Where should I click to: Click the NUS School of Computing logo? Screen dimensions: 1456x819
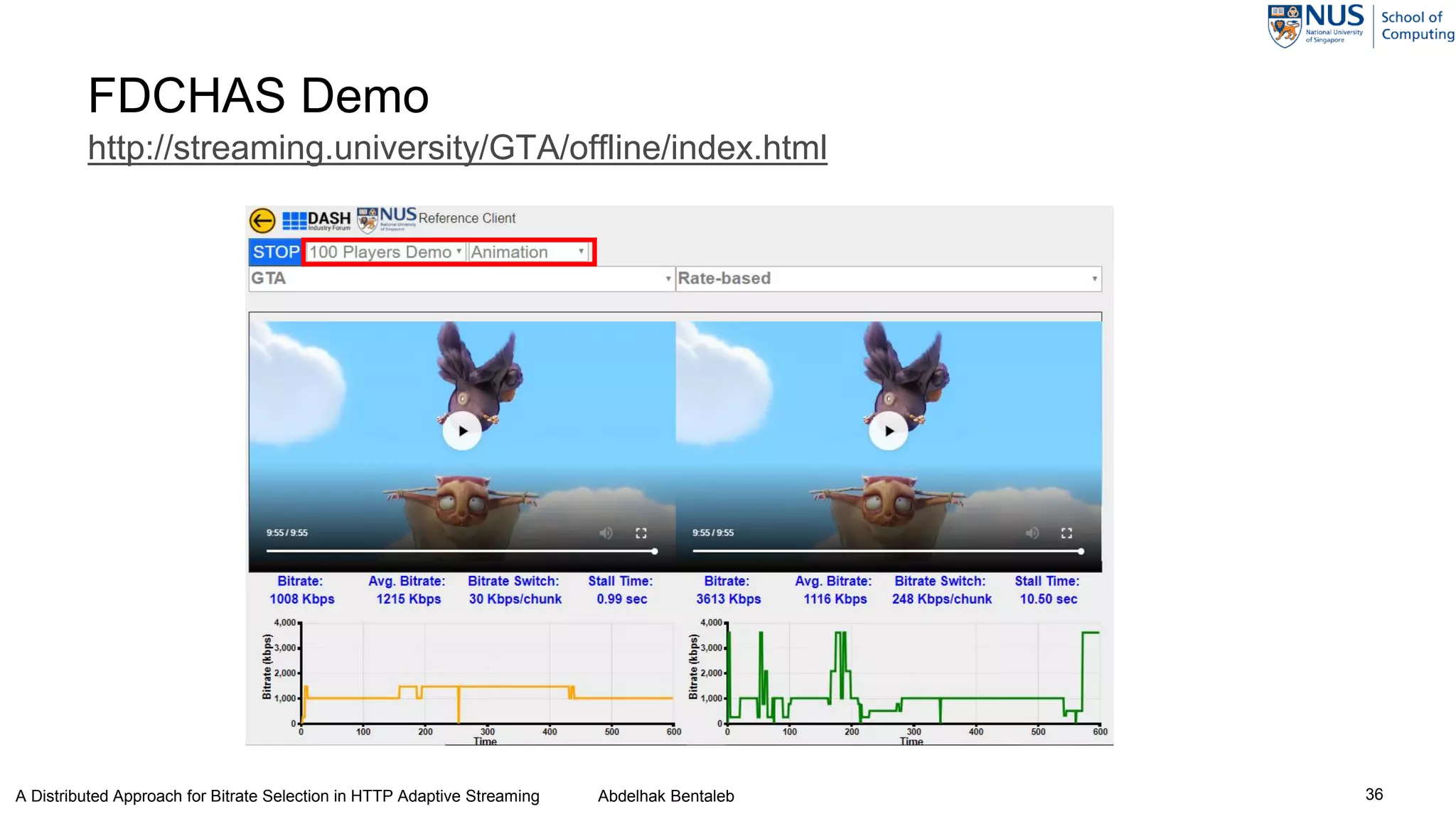1361,26
